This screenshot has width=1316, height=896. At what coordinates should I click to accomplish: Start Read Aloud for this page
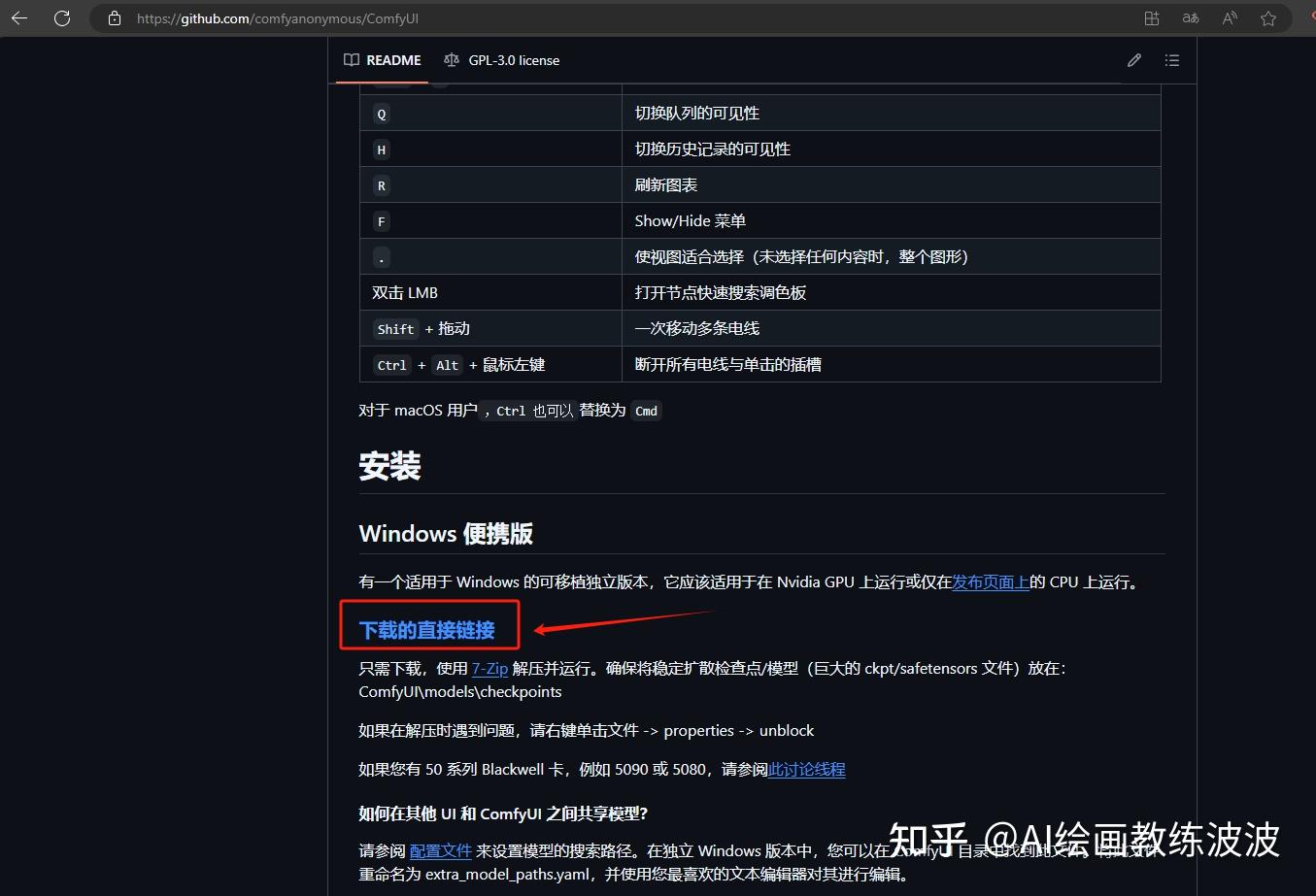pyautogui.click(x=1229, y=17)
